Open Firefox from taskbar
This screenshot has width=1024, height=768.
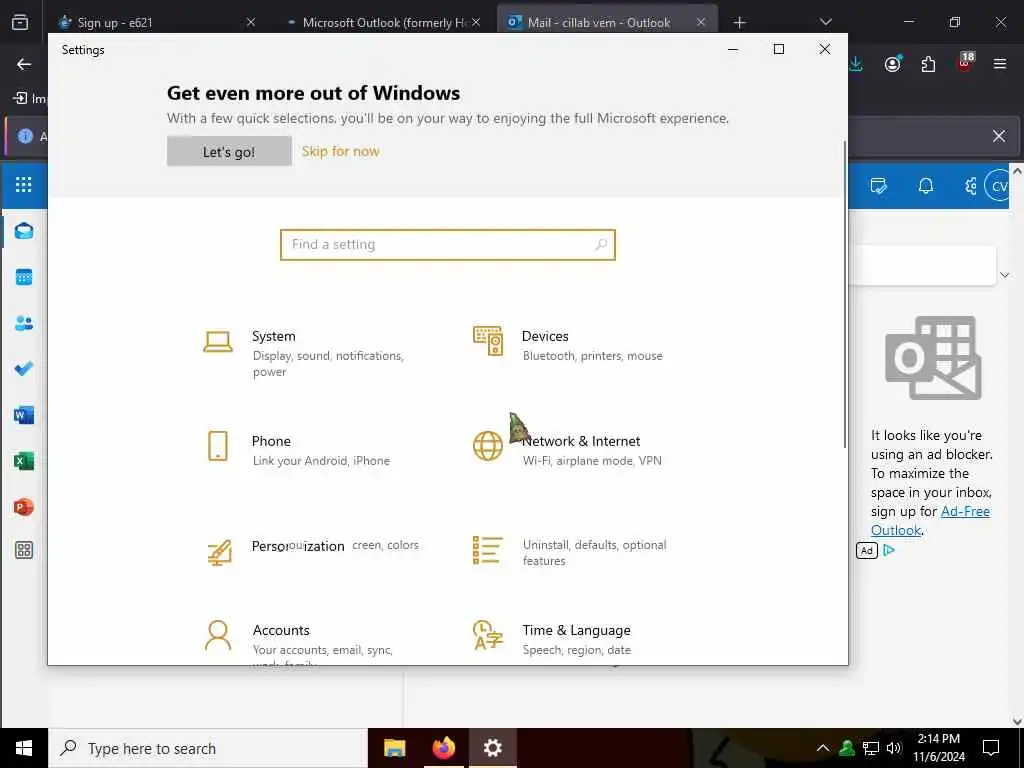coord(443,748)
